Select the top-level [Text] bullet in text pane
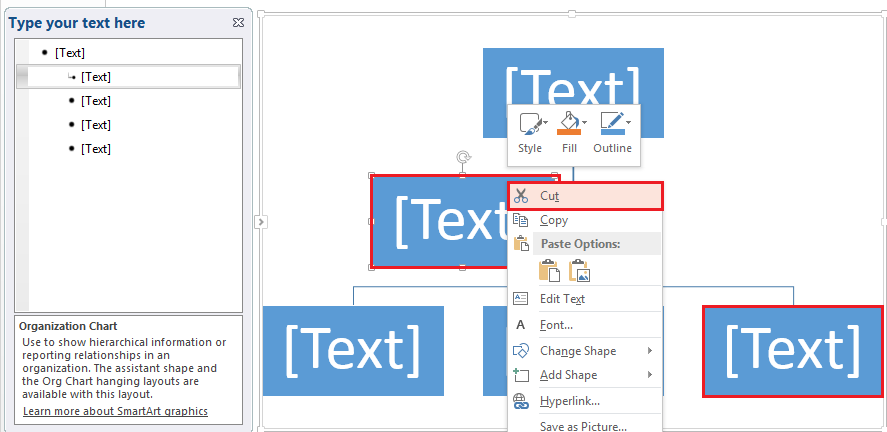Screen dimensions: 887x432 point(70,53)
